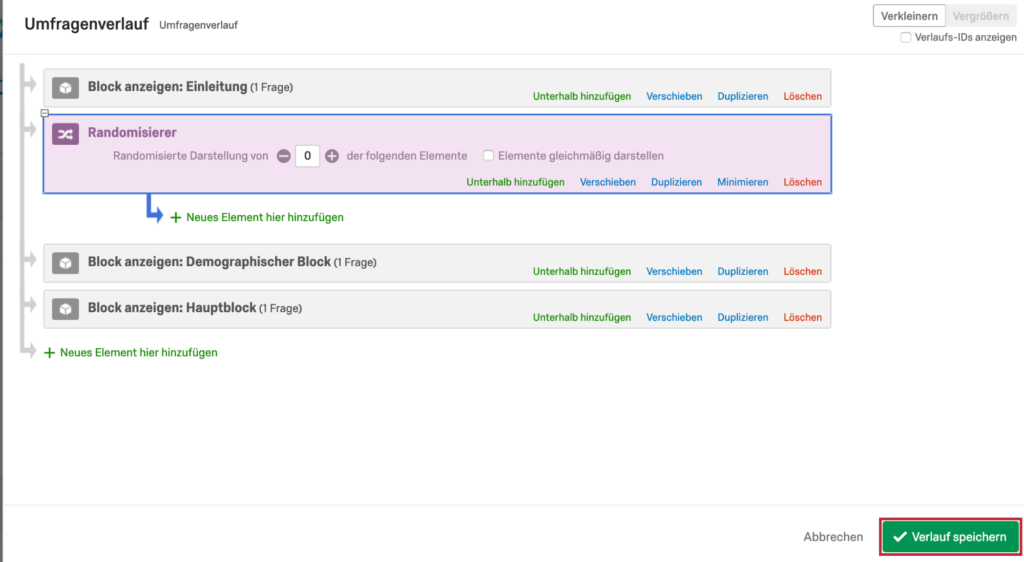Click the Einleitung block cube icon
Viewport: 1024px width, 562px height.
click(65, 87)
